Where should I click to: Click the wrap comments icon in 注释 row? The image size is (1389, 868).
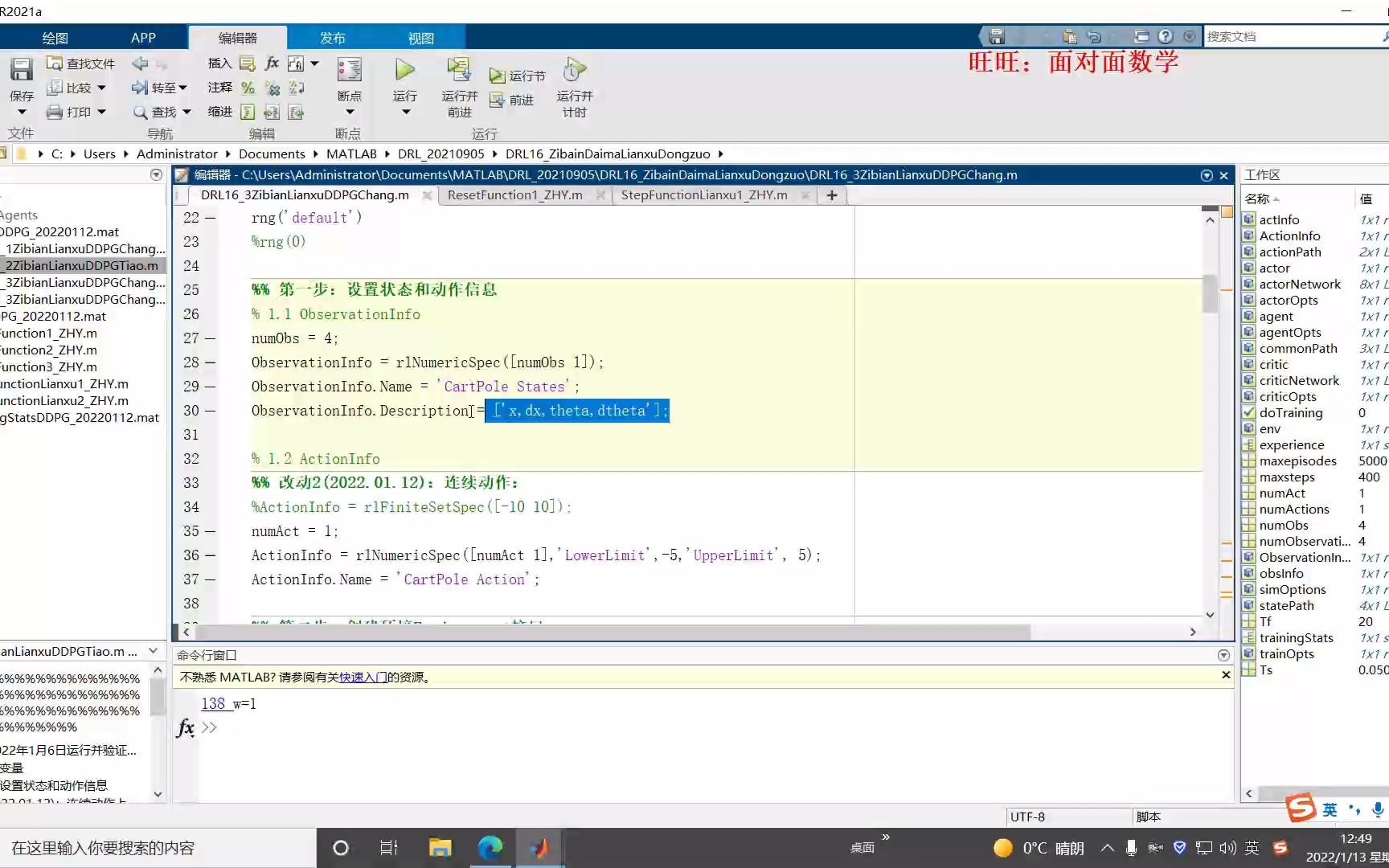296,87
